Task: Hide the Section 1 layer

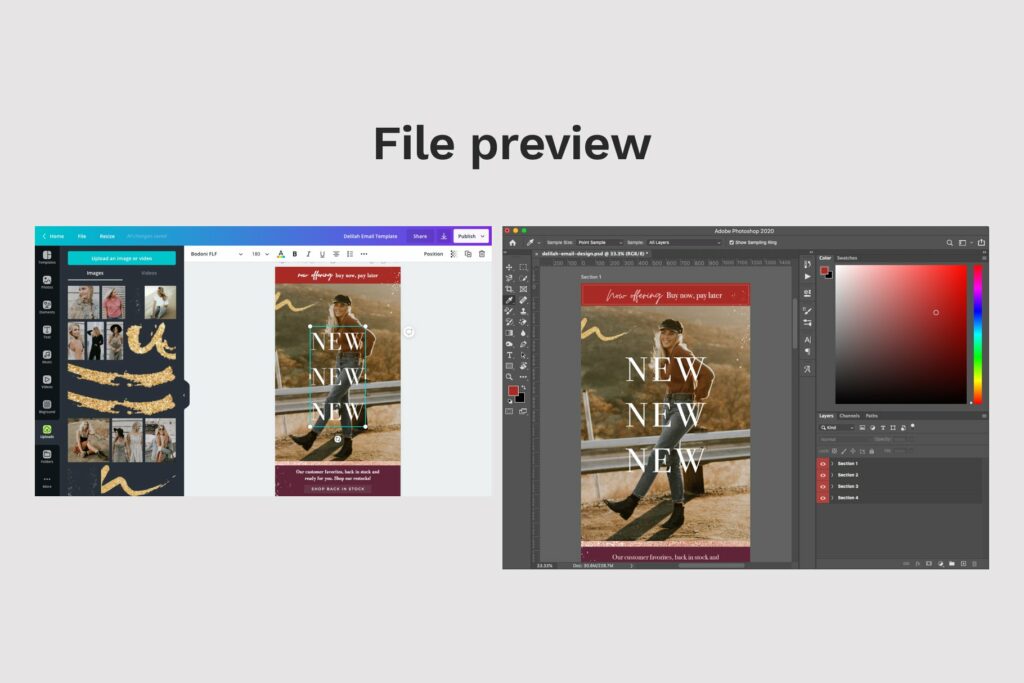Action: click(822, 463)
